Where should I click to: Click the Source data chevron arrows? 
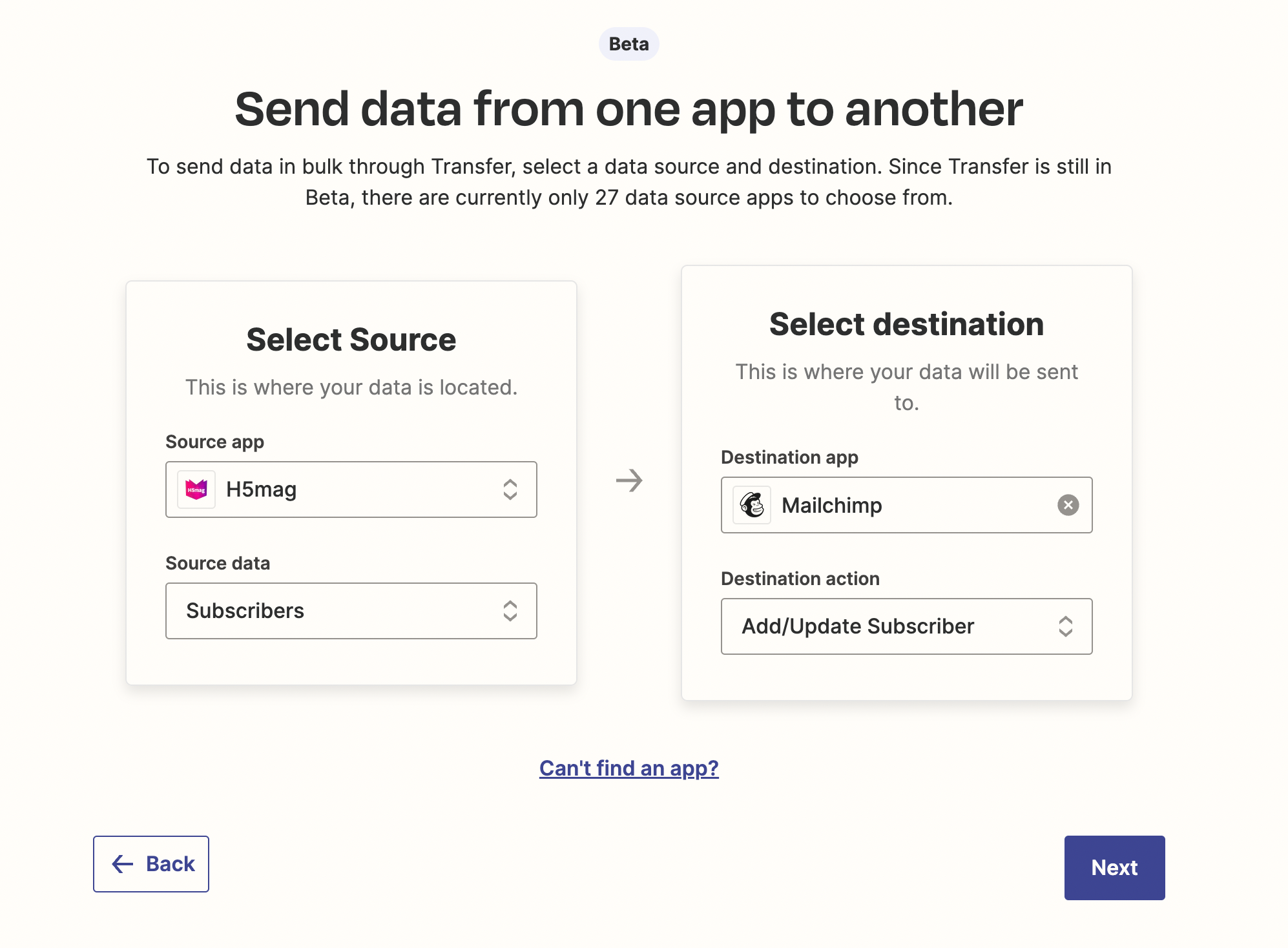[510, 611]
